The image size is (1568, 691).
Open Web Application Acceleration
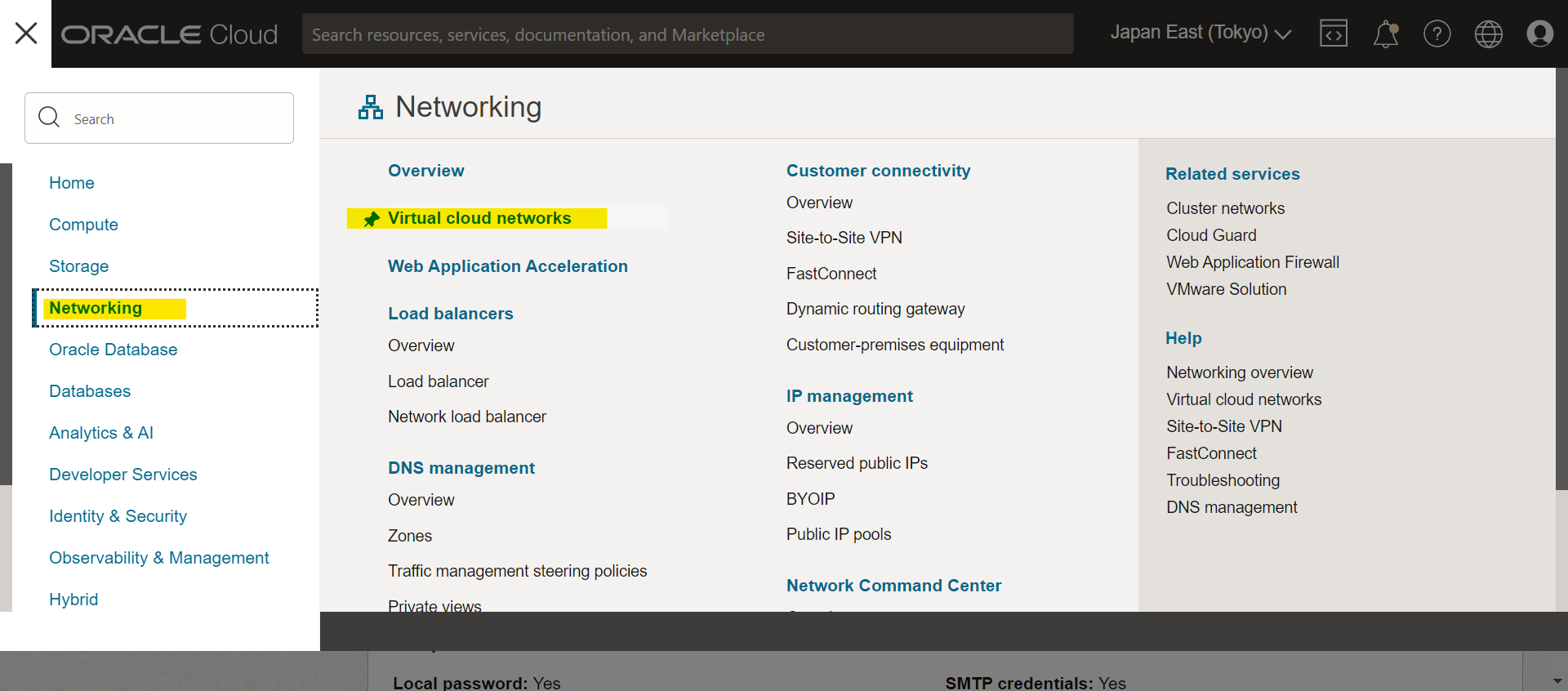click(508, 266)
